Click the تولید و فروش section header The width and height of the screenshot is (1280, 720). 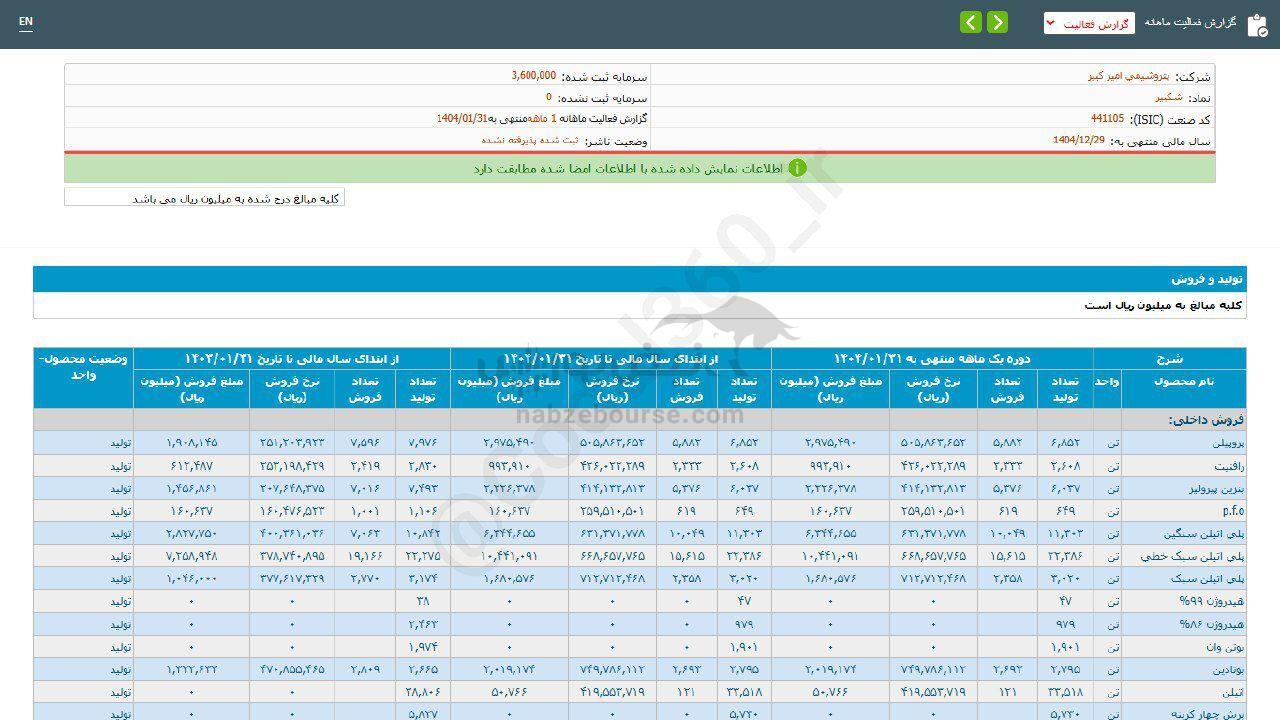coord(1207,279)
